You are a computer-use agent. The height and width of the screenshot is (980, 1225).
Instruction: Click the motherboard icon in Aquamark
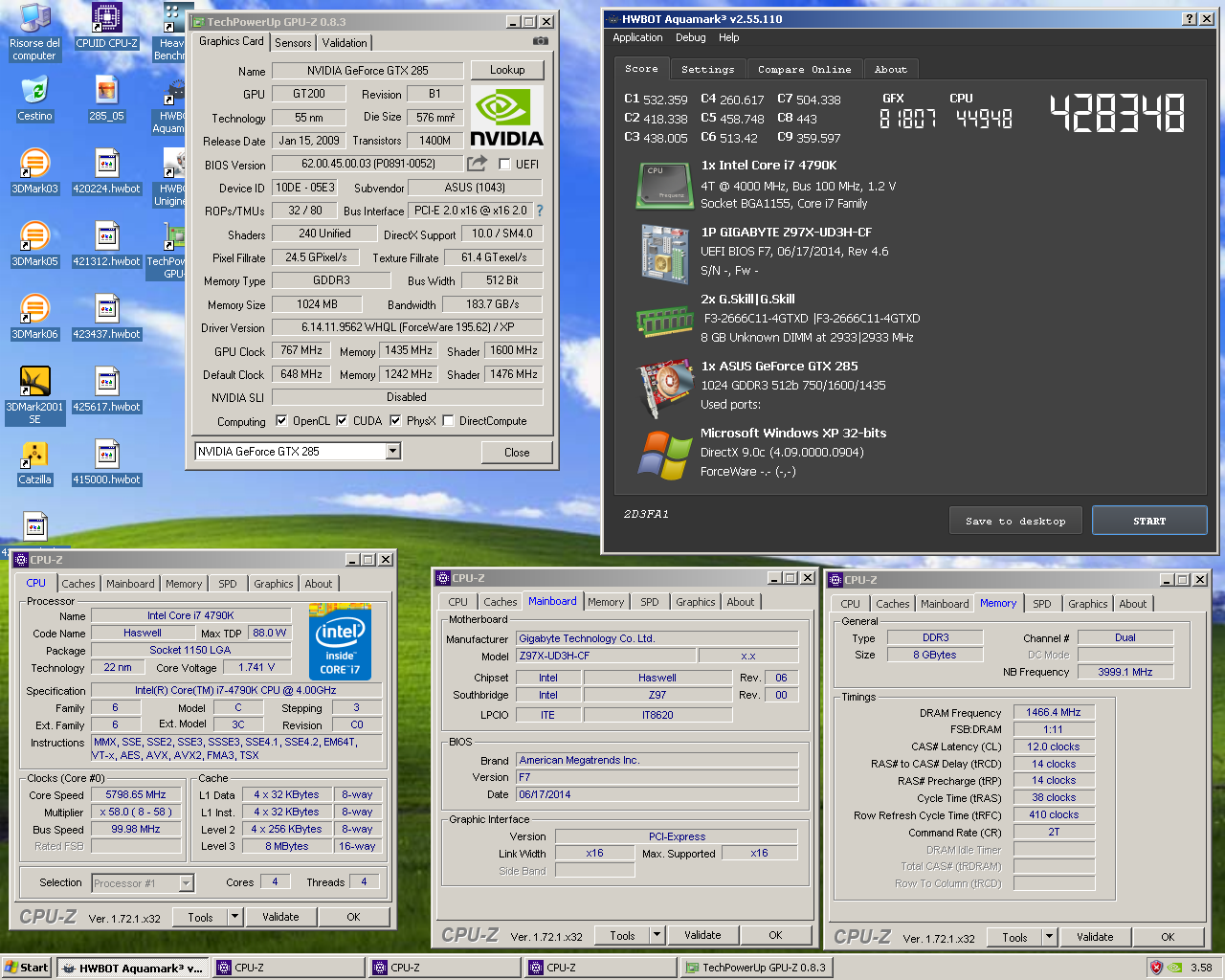(x=664, y=254)
